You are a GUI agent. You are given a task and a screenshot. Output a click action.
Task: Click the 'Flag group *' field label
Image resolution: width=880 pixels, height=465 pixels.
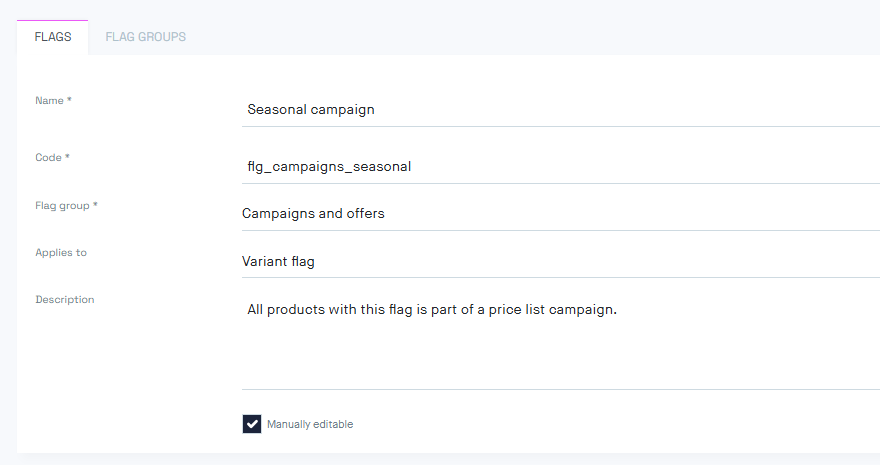pyautogui.click(x=66, y=205)
